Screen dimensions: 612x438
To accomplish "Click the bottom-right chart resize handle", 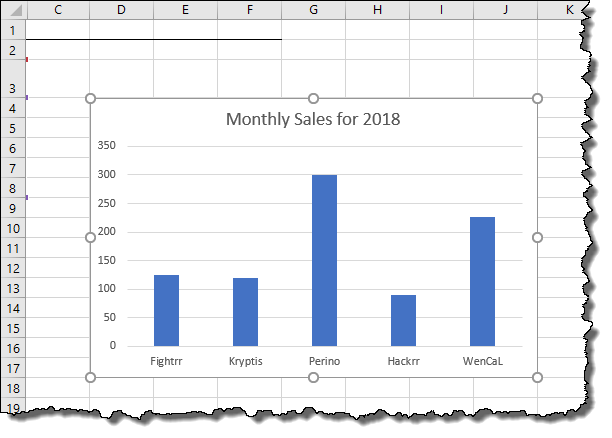I will [x=537, y=377].
